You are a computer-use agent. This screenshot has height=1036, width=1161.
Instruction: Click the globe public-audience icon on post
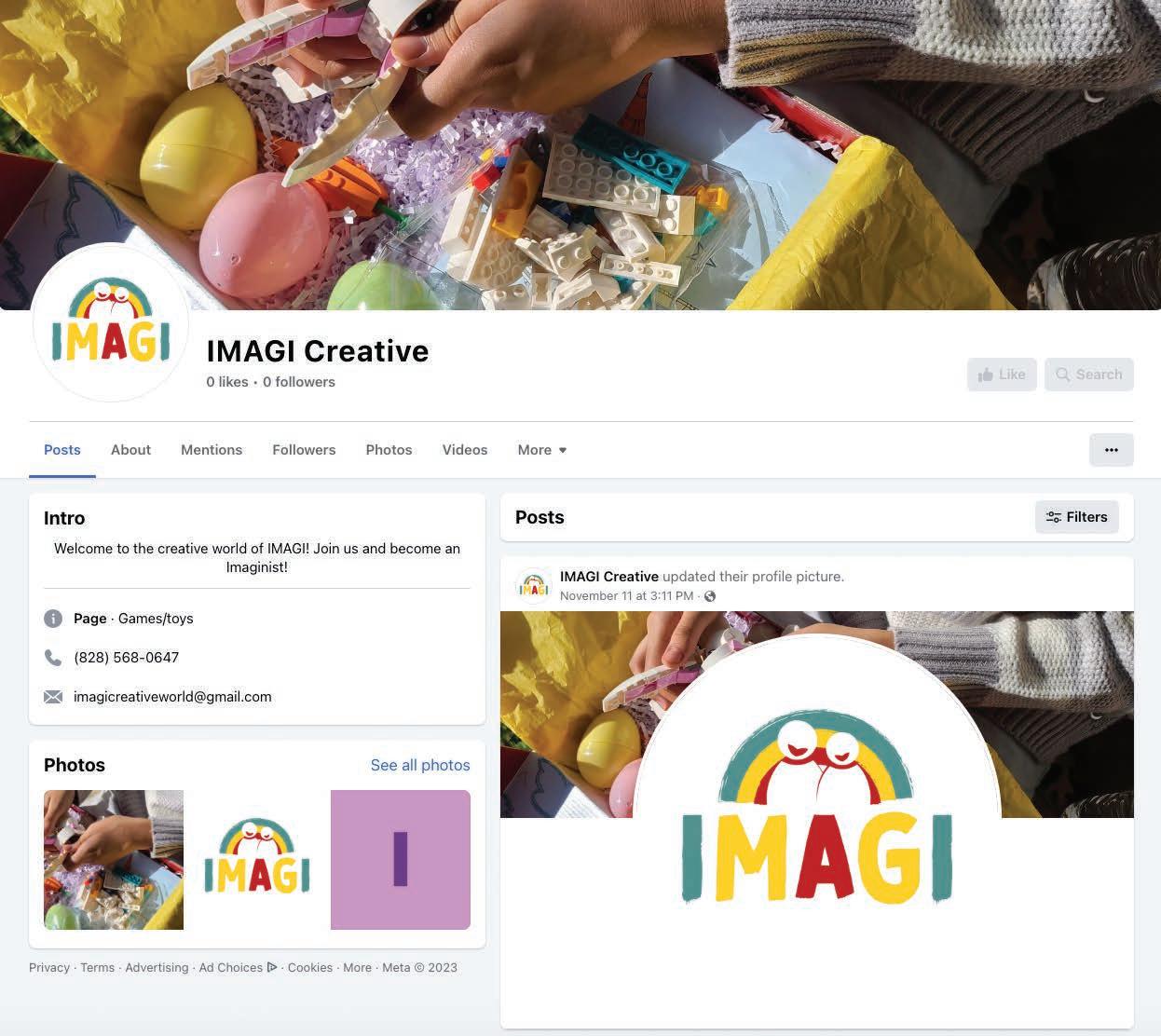click(710, 596)
